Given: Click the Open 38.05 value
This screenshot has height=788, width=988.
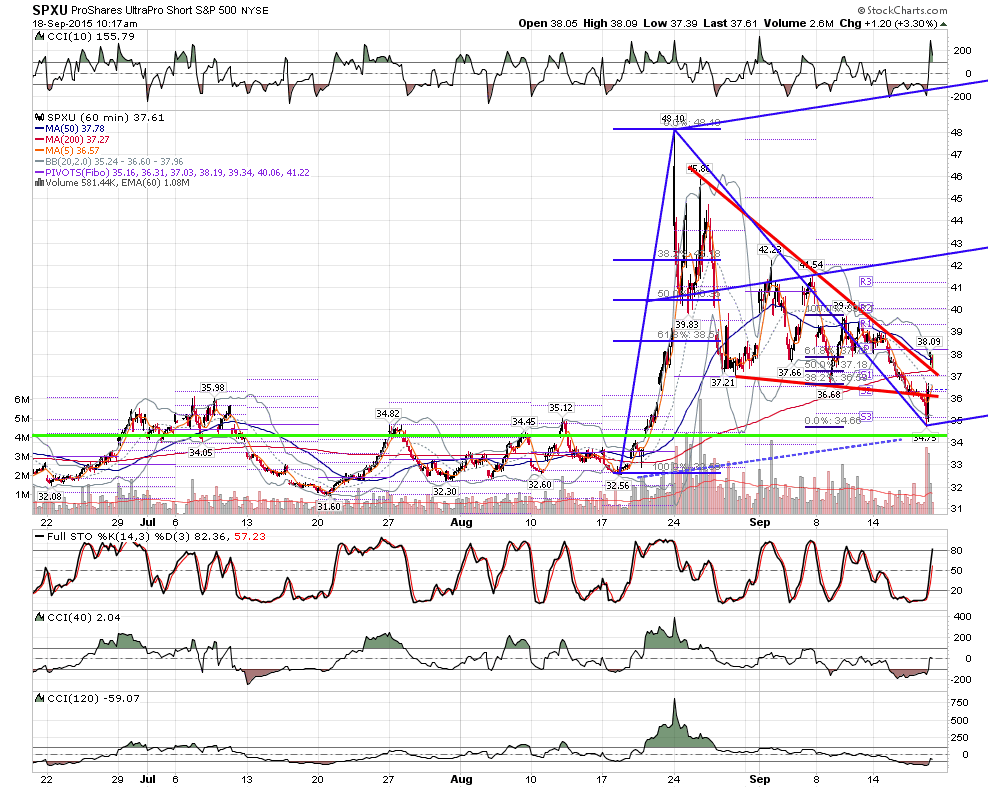Looking at the screenshot, I should pos(548,23).
